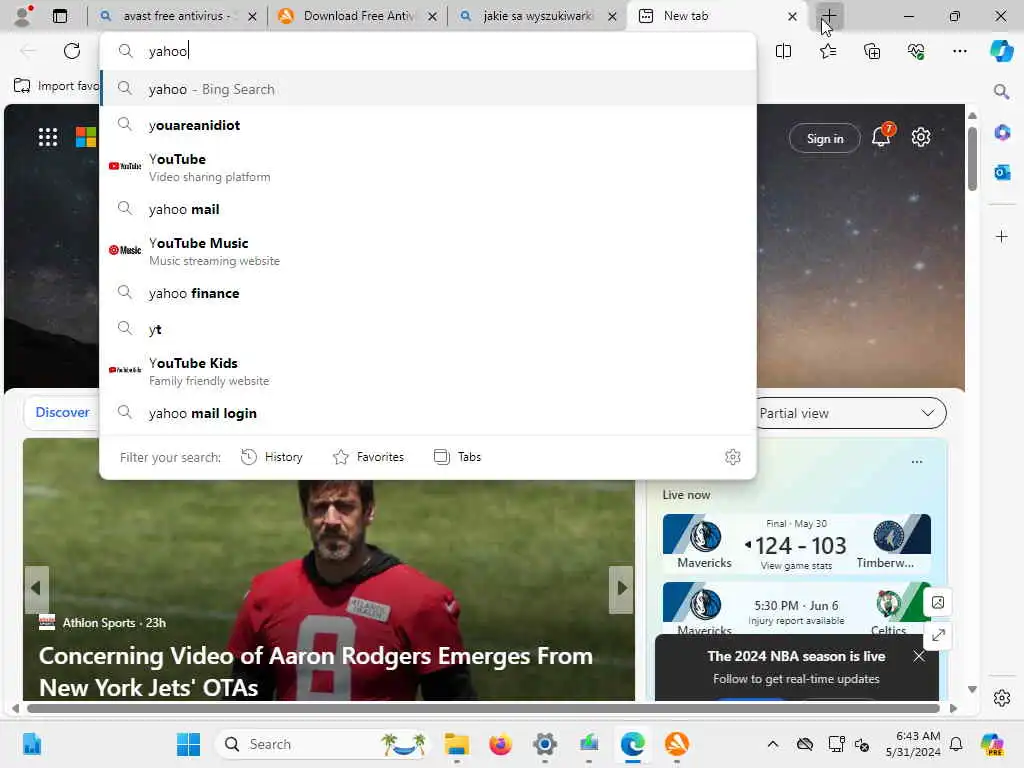The height and width of the screenshot is (768, 1024).
Task: Open the notifications bell icon
Action: (882, 136)
